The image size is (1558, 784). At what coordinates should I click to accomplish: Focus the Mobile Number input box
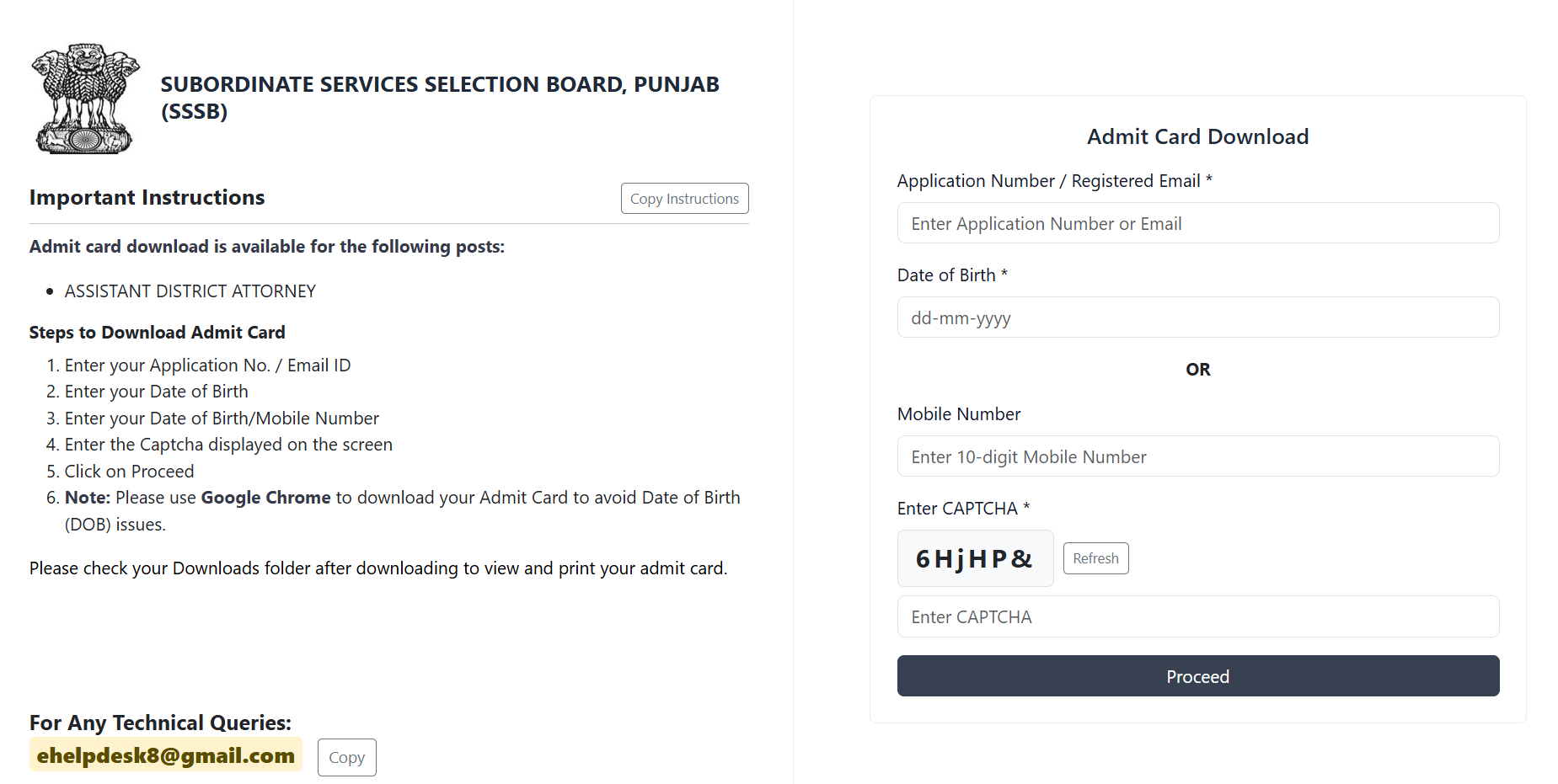point(1197,456)
